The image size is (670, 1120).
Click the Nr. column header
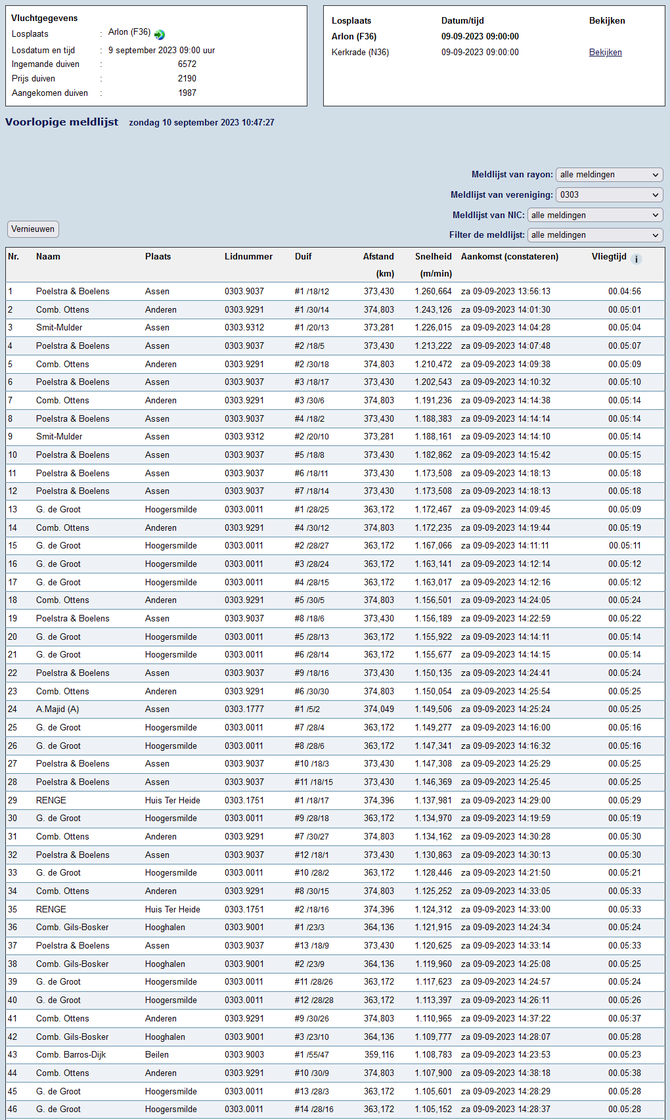pos(14,256)
